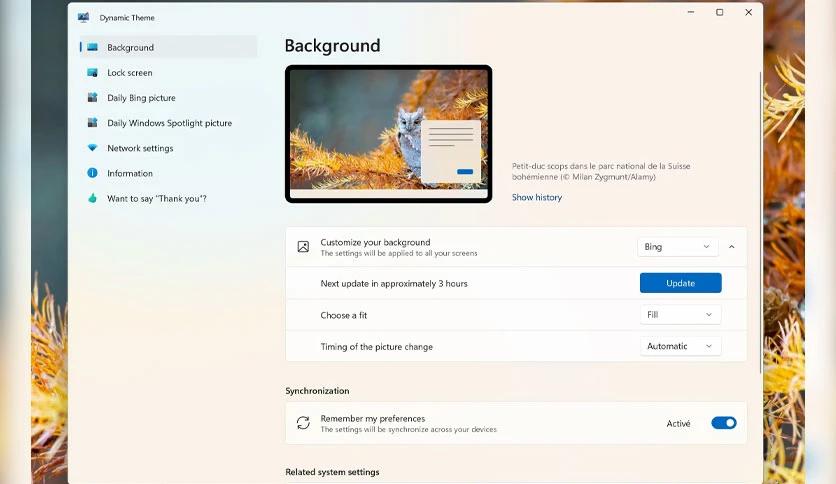Click the Lock screen icon in sidebar
The height and width of the screenshot is (484, 836).
tap(92, 72)
